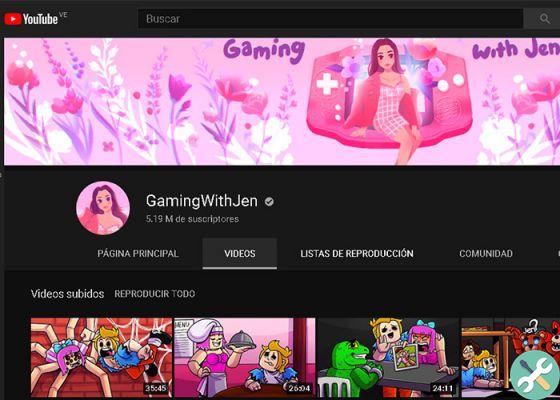Click REPRODUCIR TODO link

point(155,294)
